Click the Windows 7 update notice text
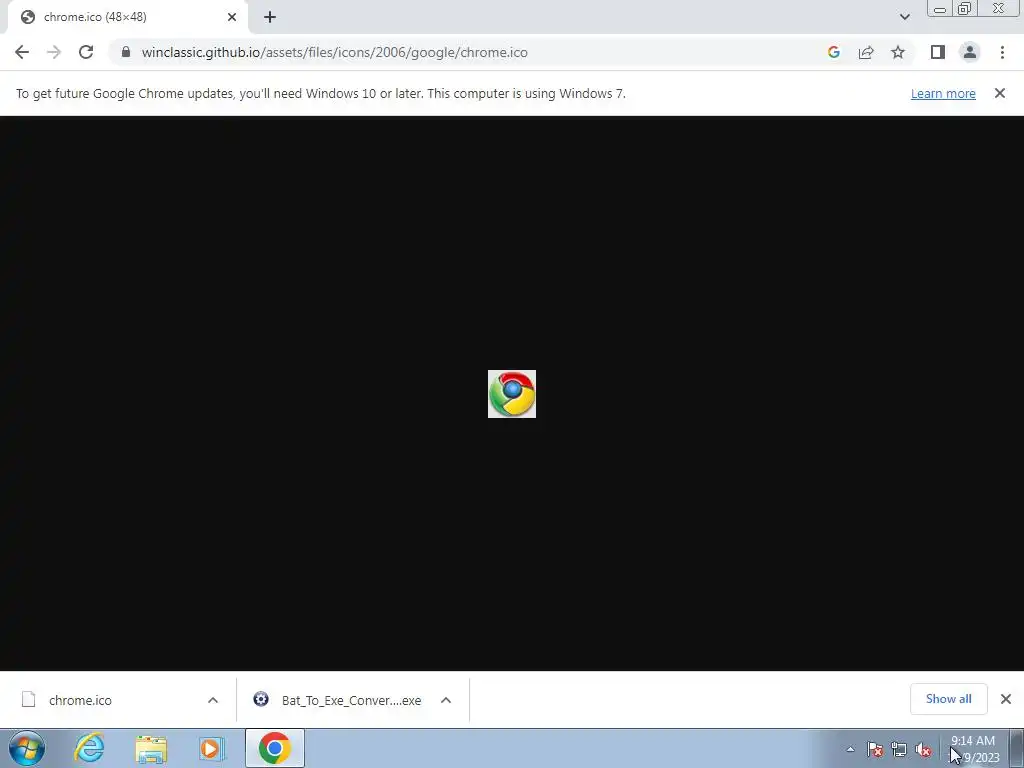 pyautogui.click(x=321, y=93)
